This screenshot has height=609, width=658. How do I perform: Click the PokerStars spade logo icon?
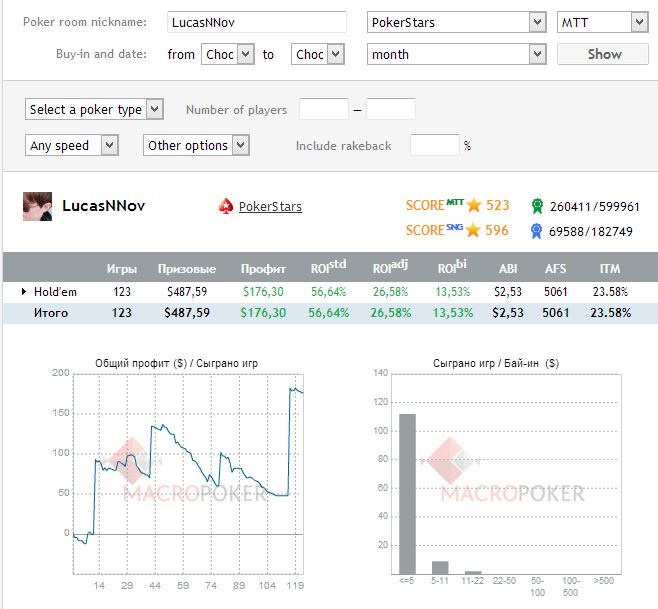pyautogui.click(x=226, y=206)
